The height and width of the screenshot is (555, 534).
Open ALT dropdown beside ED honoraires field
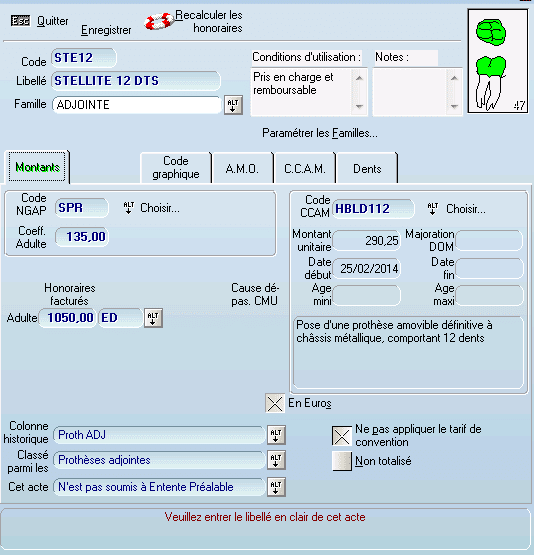153,318
